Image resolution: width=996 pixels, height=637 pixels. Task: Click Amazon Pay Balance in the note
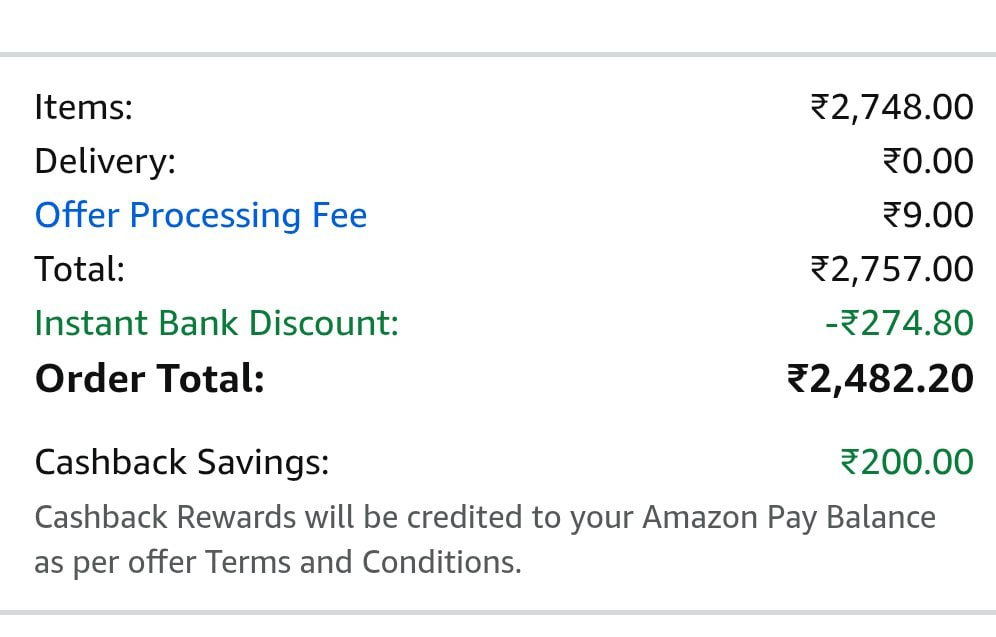pyautogui.click(x=788, y=517)
